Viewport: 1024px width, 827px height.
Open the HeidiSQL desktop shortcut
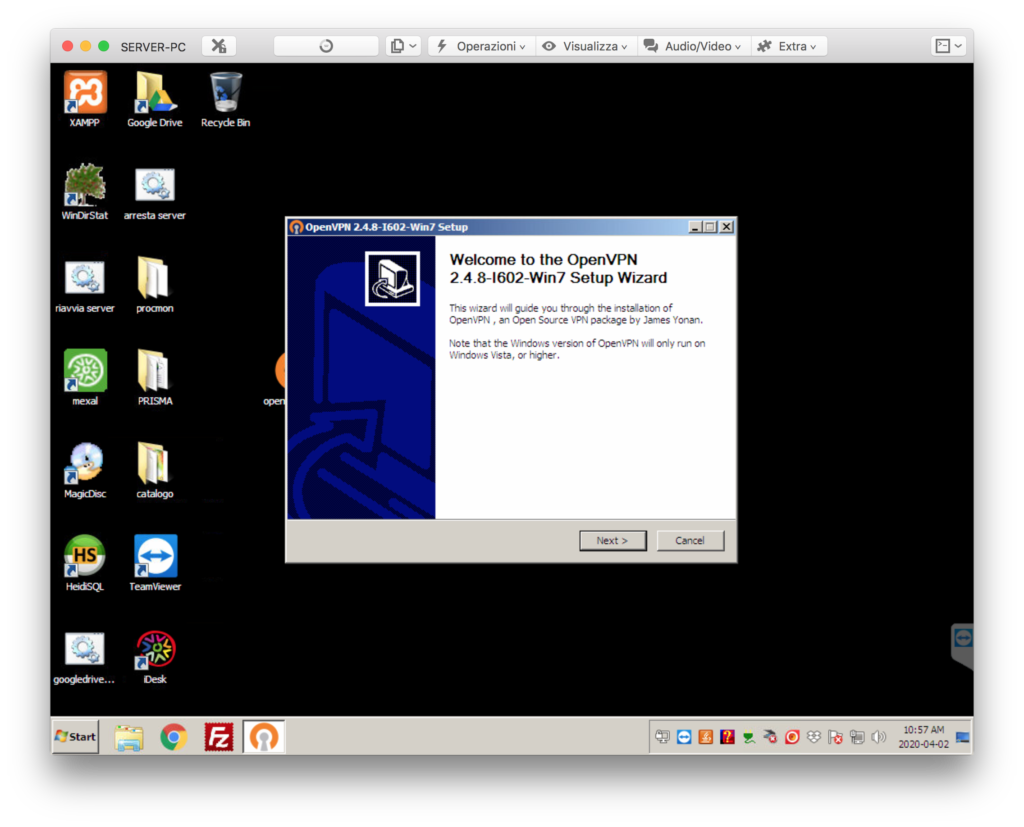(x=85, y=564)
